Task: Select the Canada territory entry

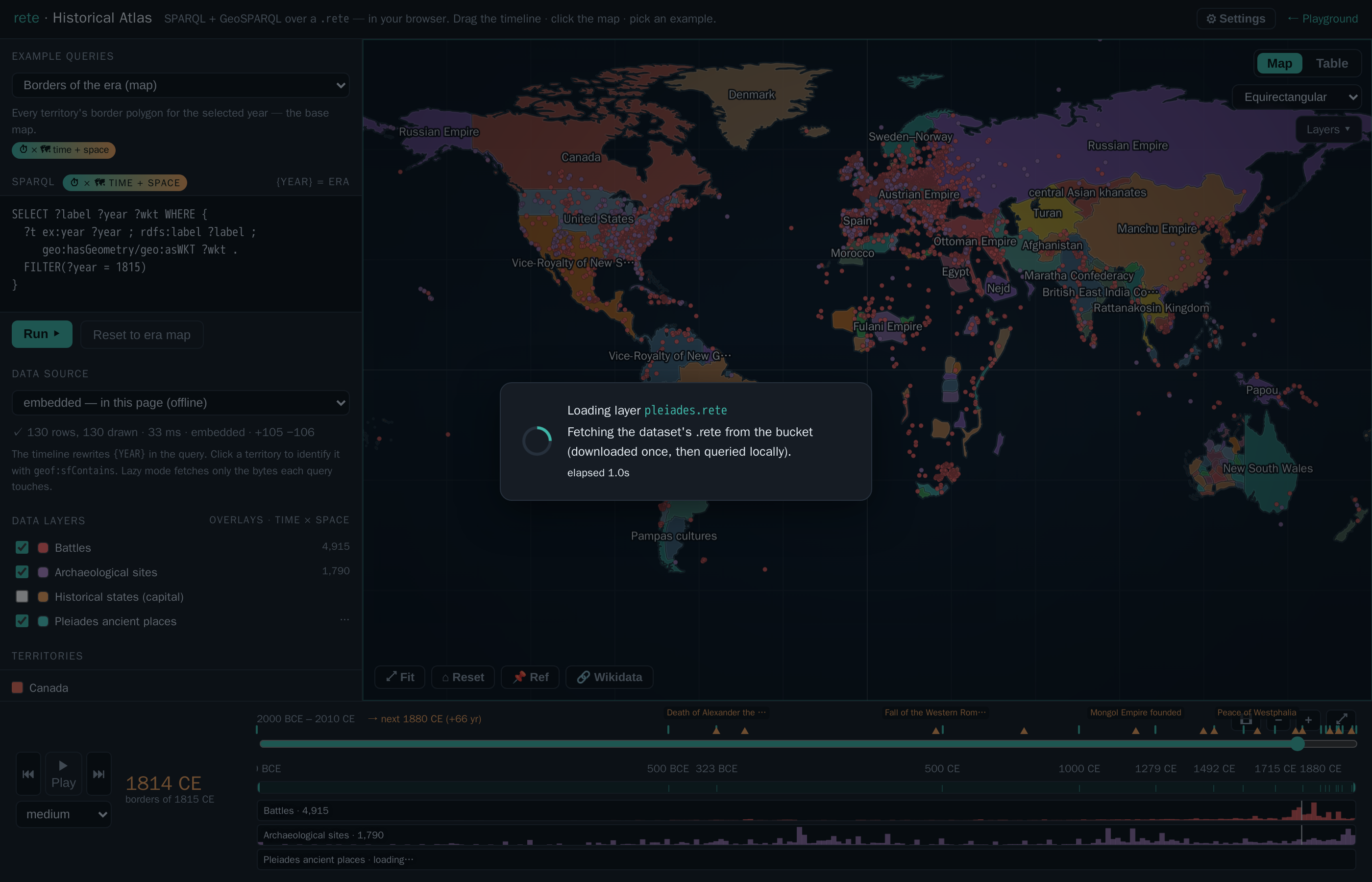Action: click(48, 687)
